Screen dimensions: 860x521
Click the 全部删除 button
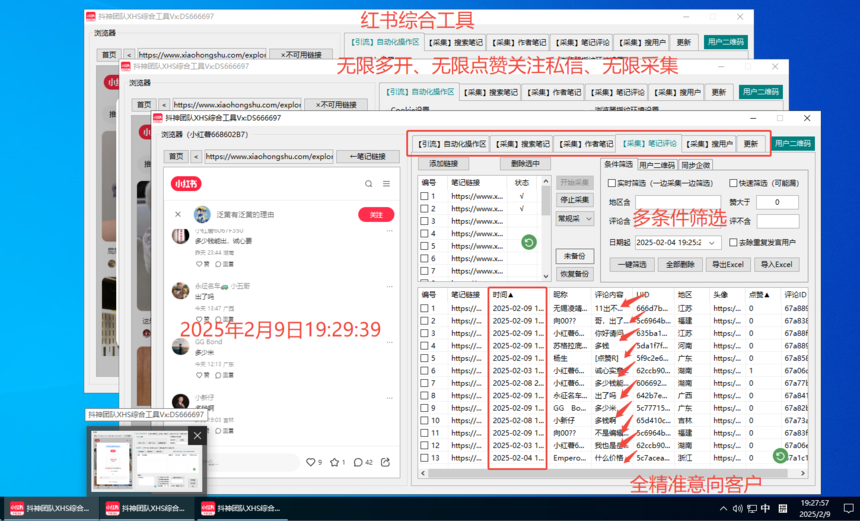(x=680, y=264)
